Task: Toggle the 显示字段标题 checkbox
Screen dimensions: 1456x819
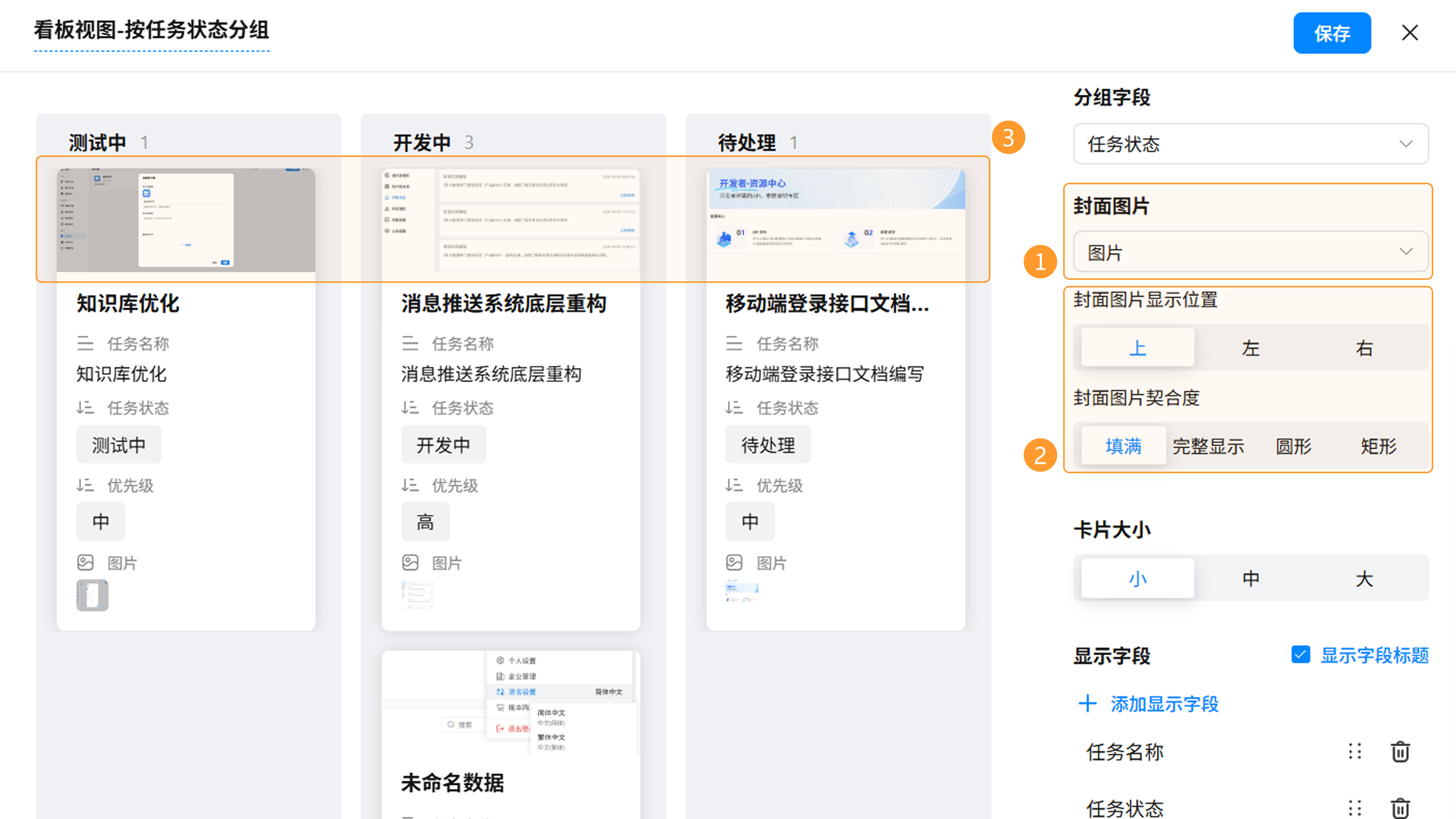Action: click(x=1300, y=654)
